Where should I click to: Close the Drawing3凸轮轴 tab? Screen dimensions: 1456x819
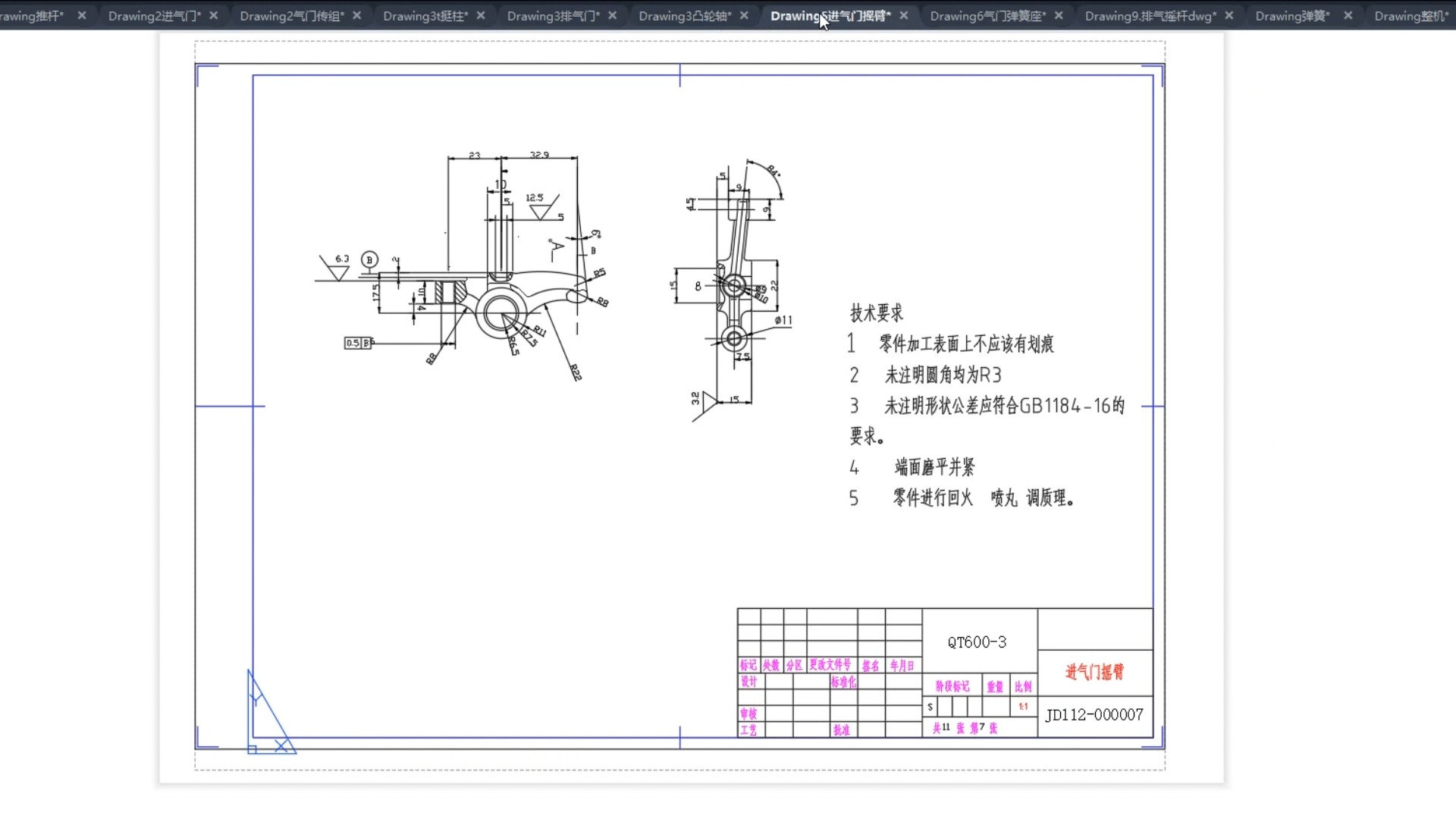point(744,15)
